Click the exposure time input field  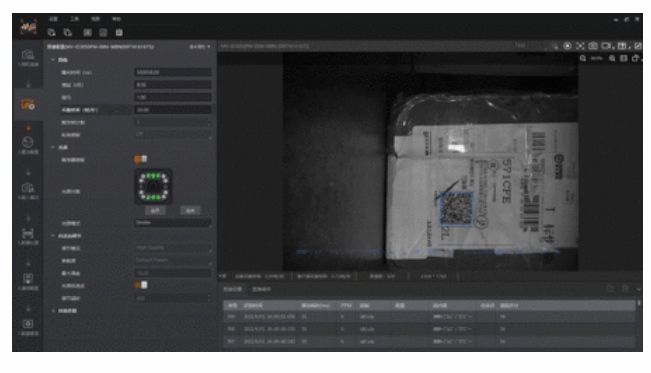(172, 72)
